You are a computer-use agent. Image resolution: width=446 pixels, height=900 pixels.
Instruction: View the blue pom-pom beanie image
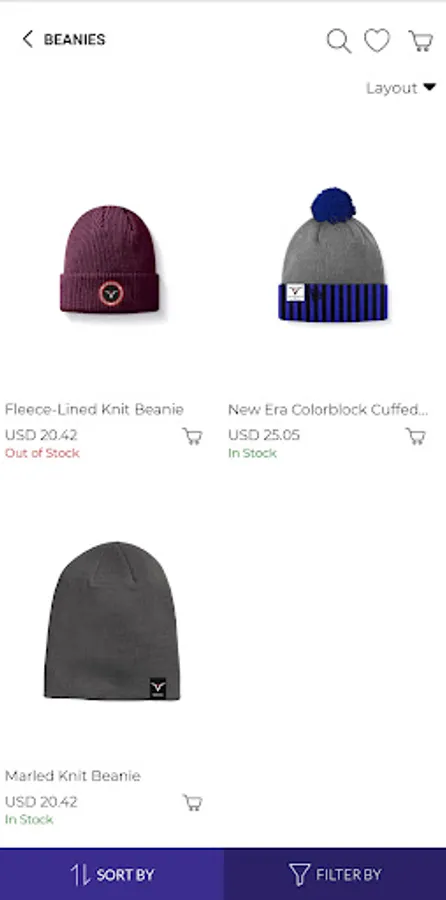point(333,254)
